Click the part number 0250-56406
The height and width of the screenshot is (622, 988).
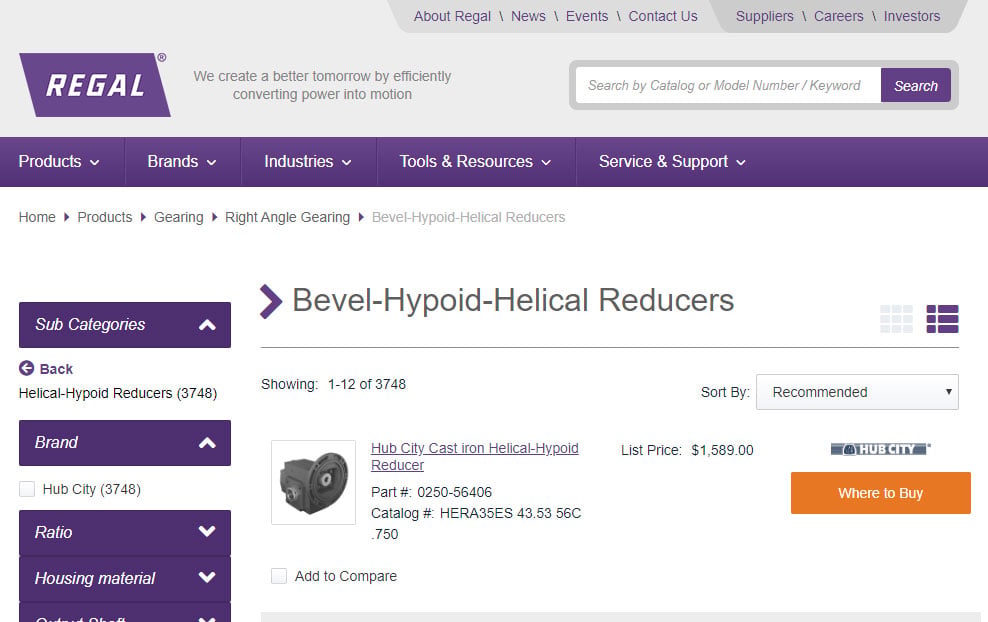point(454,492)
